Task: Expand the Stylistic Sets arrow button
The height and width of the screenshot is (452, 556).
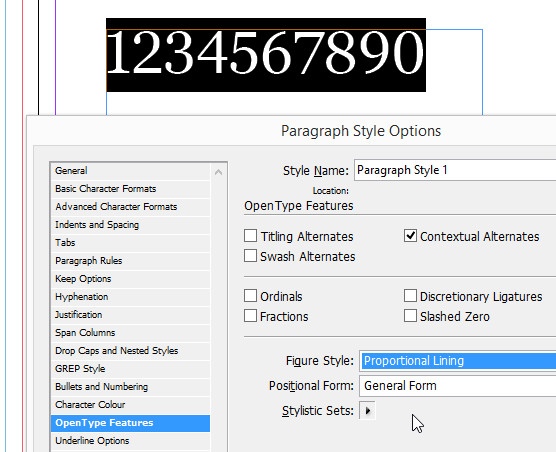Action: click(367, 411)
